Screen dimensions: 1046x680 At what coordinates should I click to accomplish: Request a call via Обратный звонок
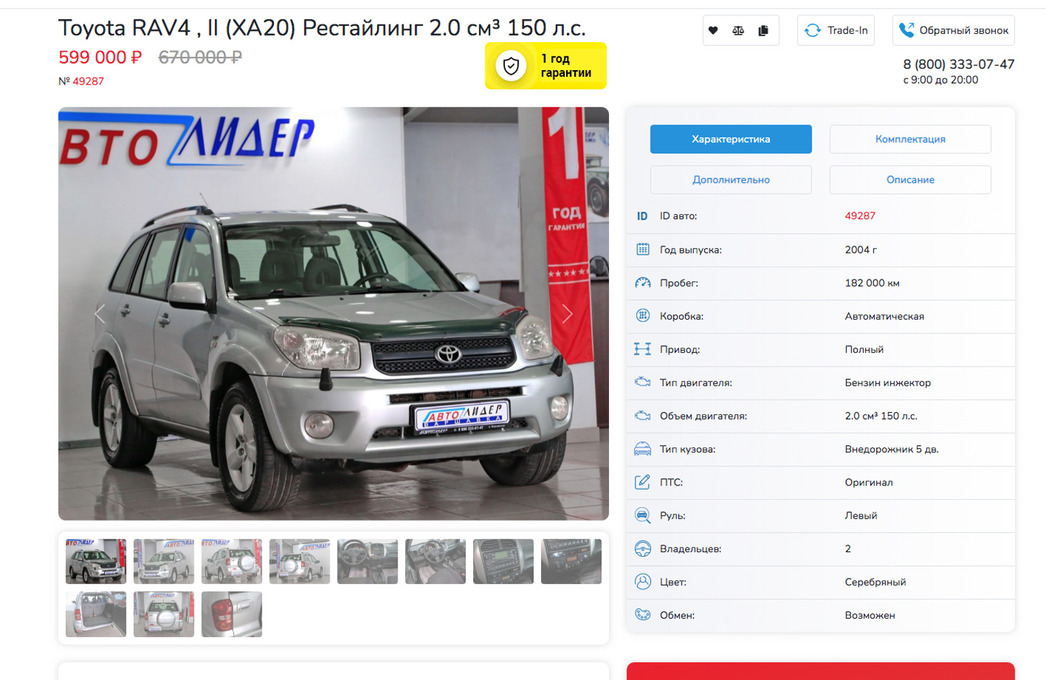coord(953,31)
